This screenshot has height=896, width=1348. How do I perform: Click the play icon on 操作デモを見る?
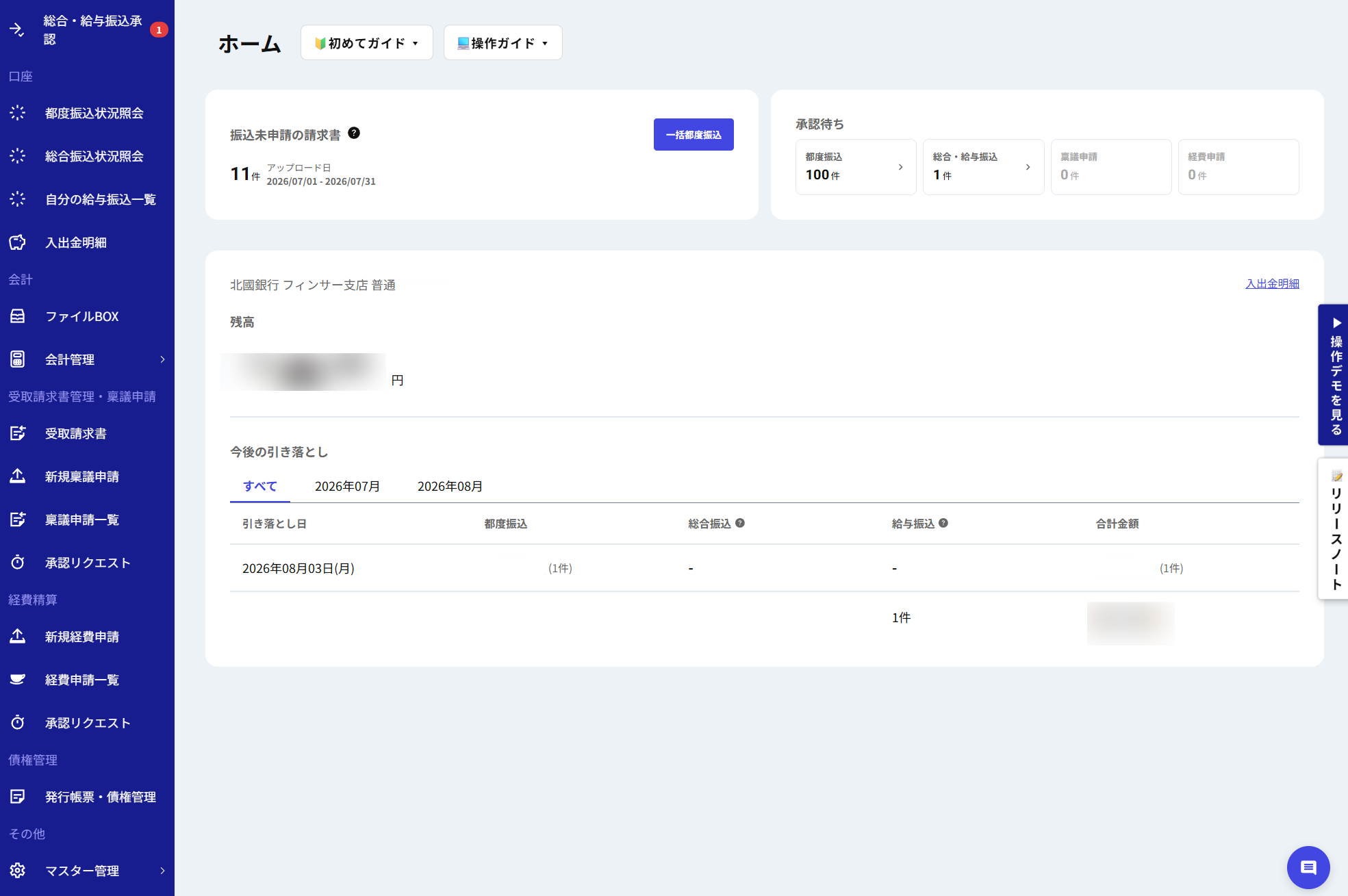pos(1336,323)
